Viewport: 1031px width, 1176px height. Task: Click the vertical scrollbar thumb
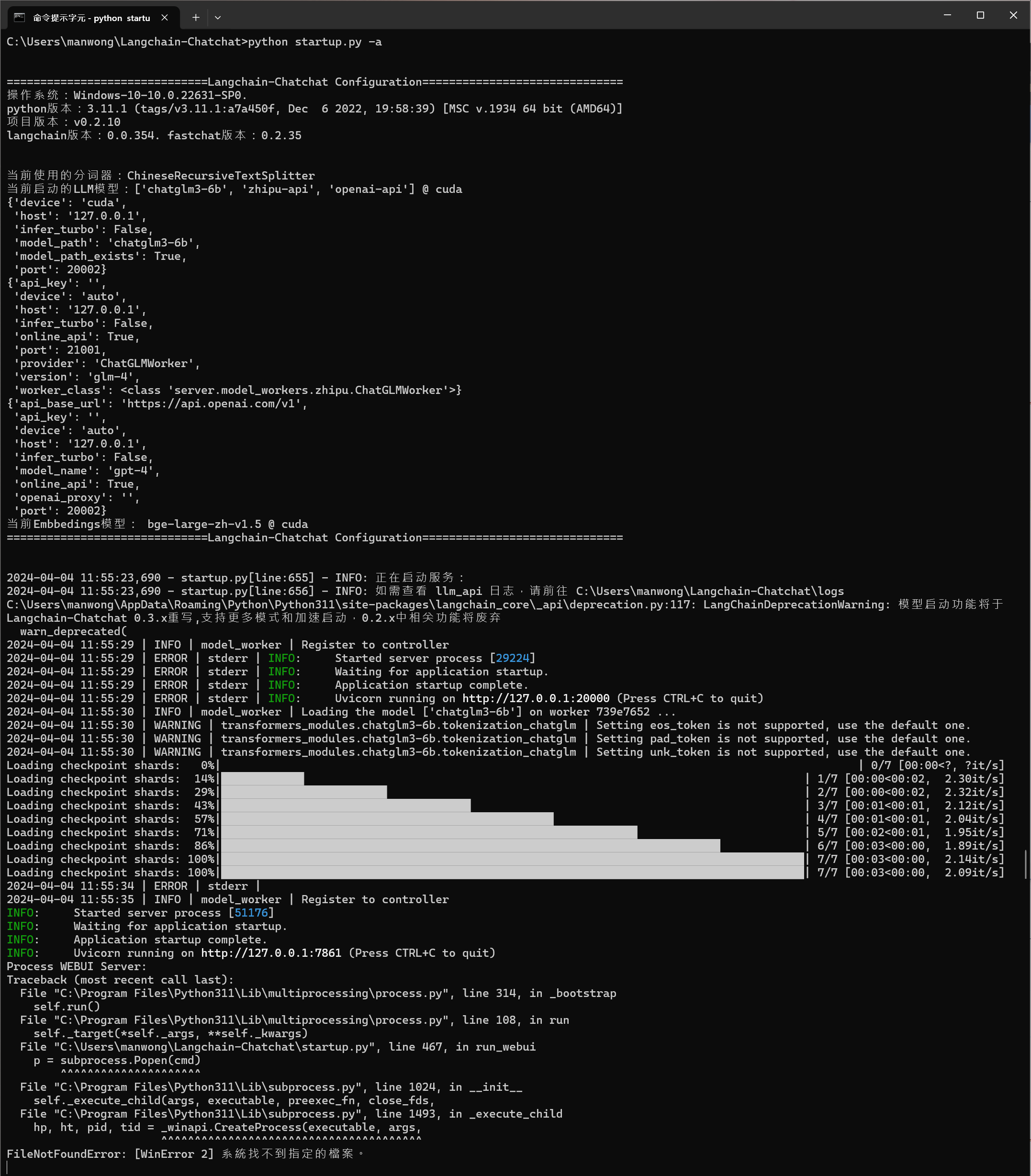click(1025, 864)
